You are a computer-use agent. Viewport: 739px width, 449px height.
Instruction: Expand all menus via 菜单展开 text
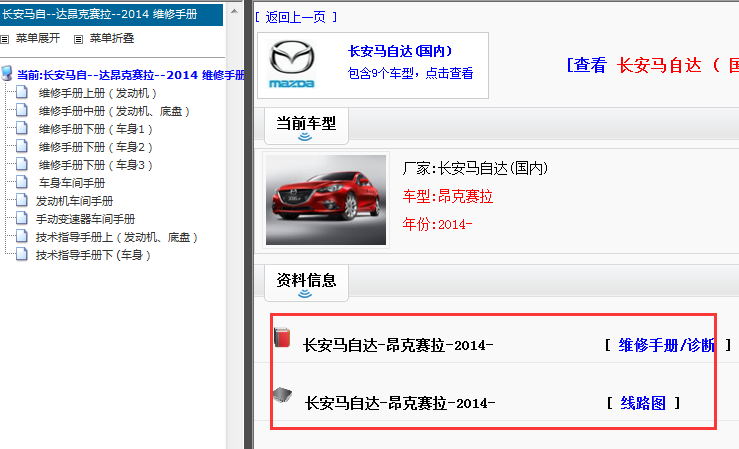tap(38, 38)
